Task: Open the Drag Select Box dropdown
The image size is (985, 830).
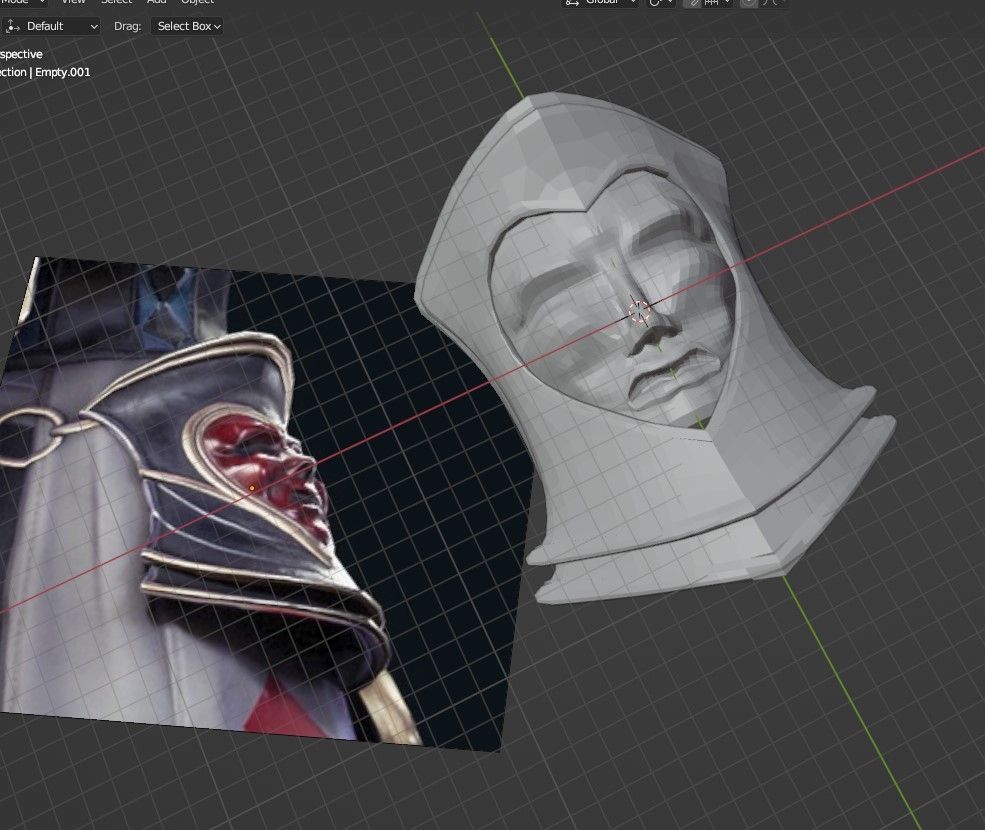Action: point(188,26)
